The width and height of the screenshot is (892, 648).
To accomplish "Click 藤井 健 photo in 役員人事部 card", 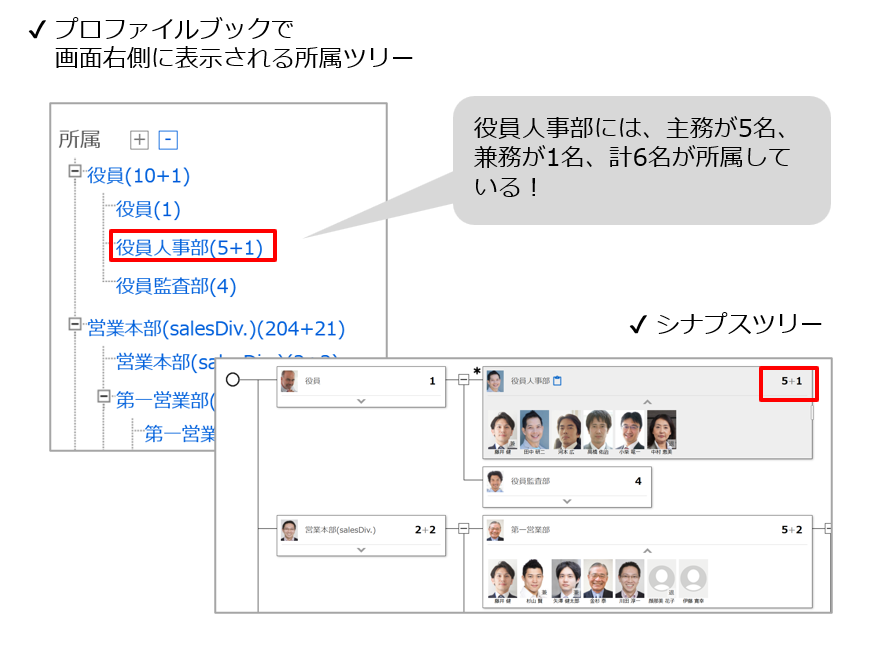I will [502, 430].
